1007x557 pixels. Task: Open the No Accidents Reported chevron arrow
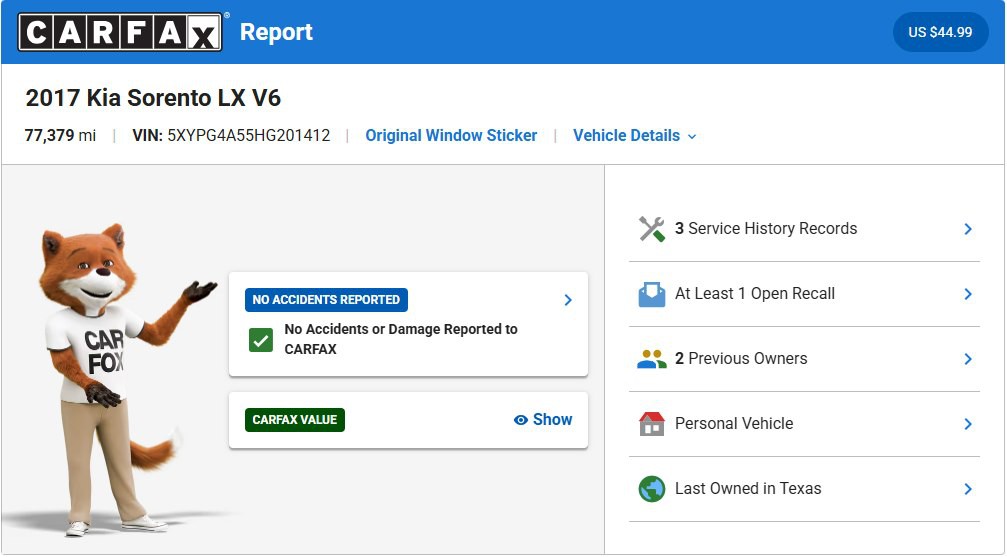568,300
